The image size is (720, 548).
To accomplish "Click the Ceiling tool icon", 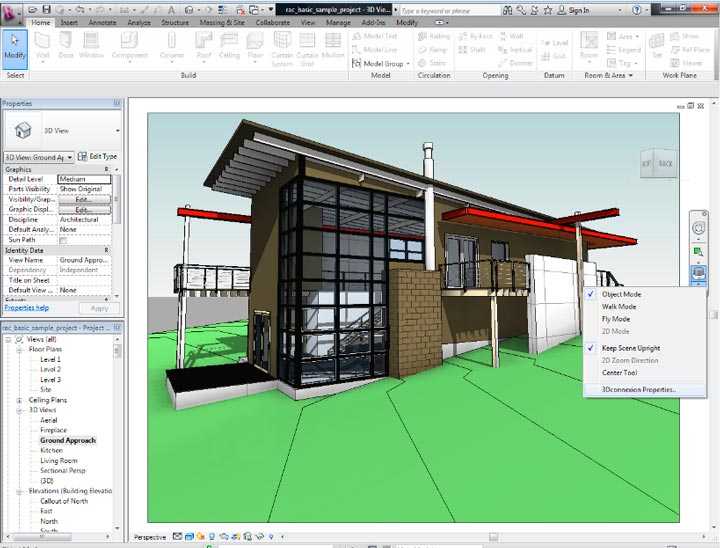I will tap(229, 41).
